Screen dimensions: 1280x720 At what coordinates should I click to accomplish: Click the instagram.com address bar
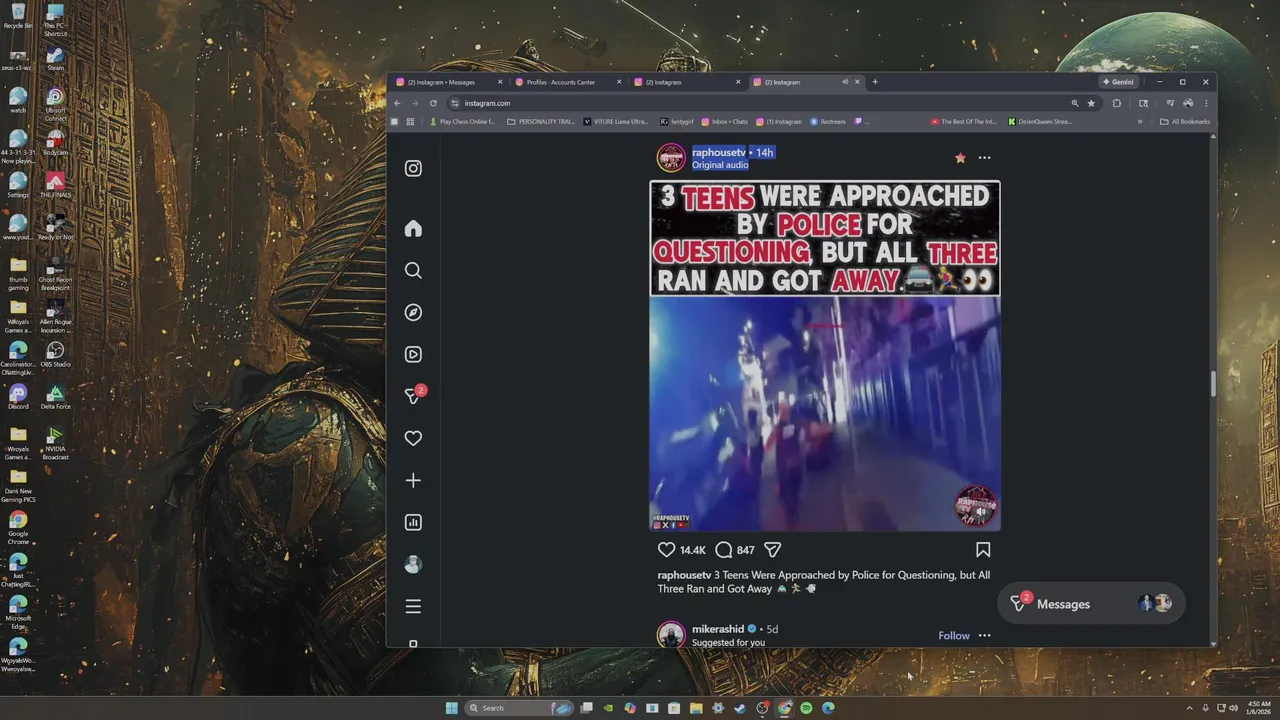pyautogui.click(x=760, y=103)
